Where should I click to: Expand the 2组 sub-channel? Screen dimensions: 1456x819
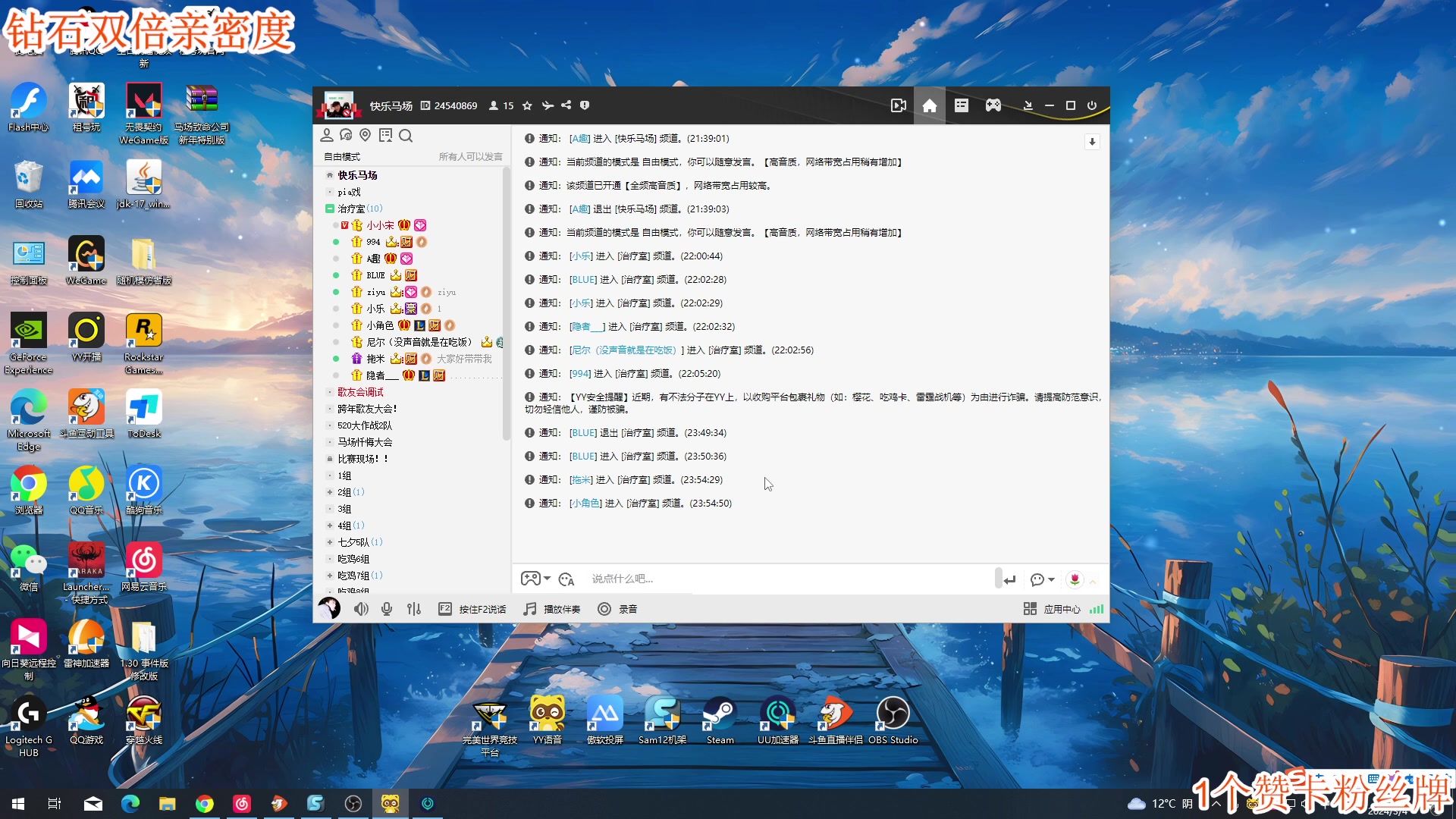point(330,492)
